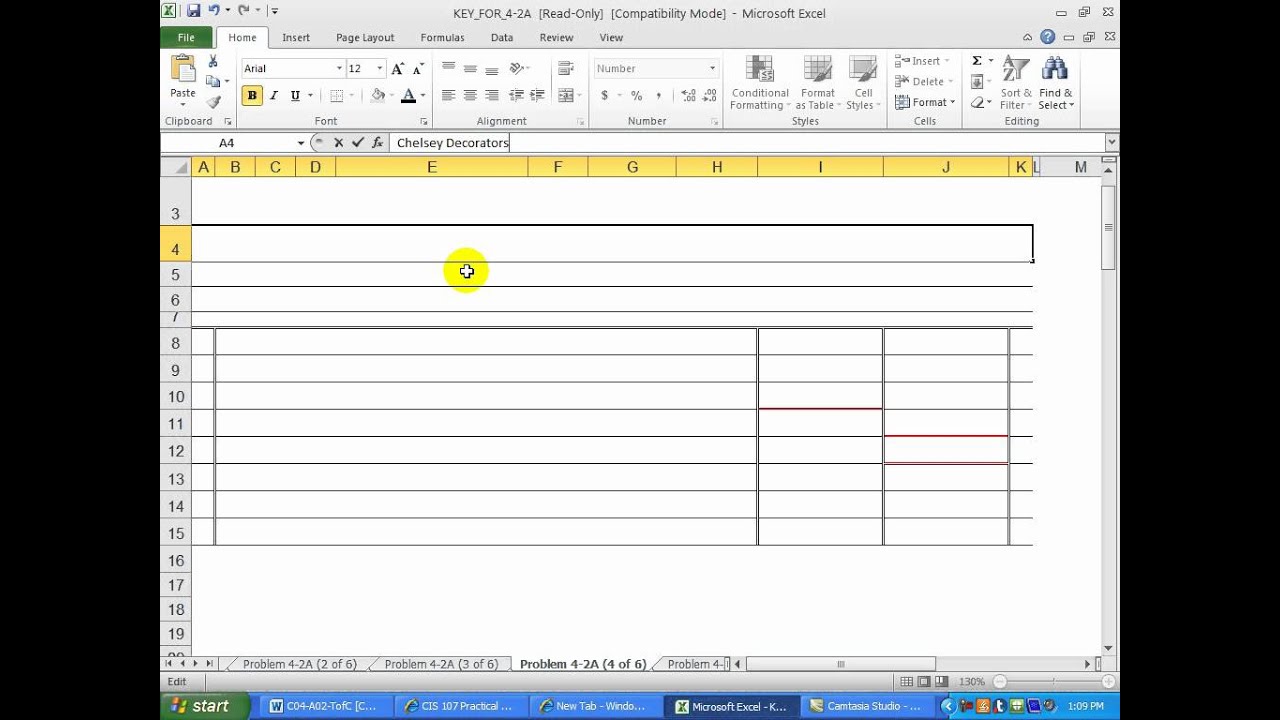The width and height of the screenshot is (1280, 720).
Task: Select sheet tab Problem 4-2A (2 of 6)
Action: pyautogui.click(x=299, y=664)
